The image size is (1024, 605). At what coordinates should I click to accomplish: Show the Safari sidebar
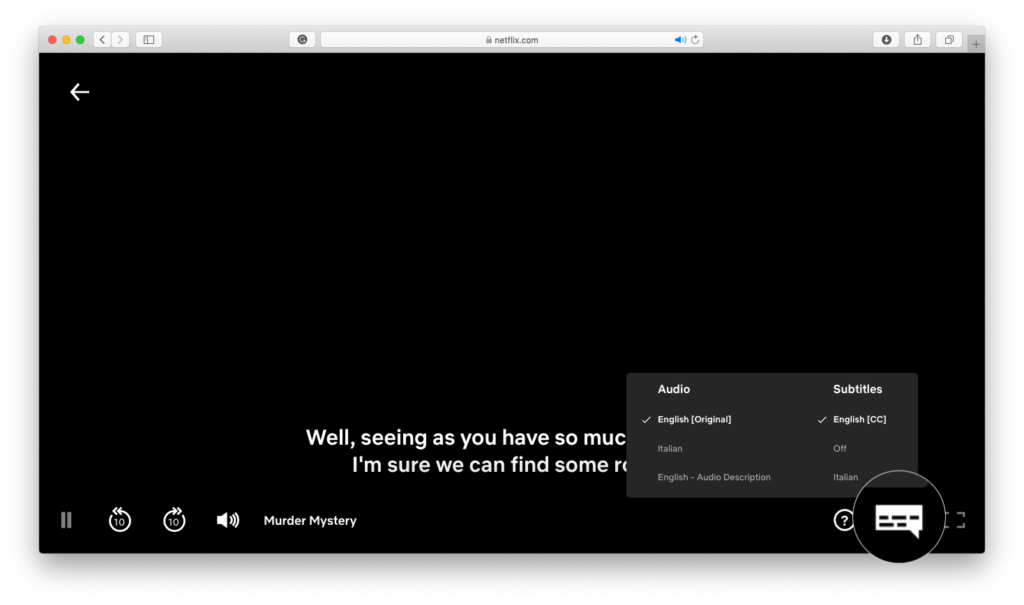[149, 40]
